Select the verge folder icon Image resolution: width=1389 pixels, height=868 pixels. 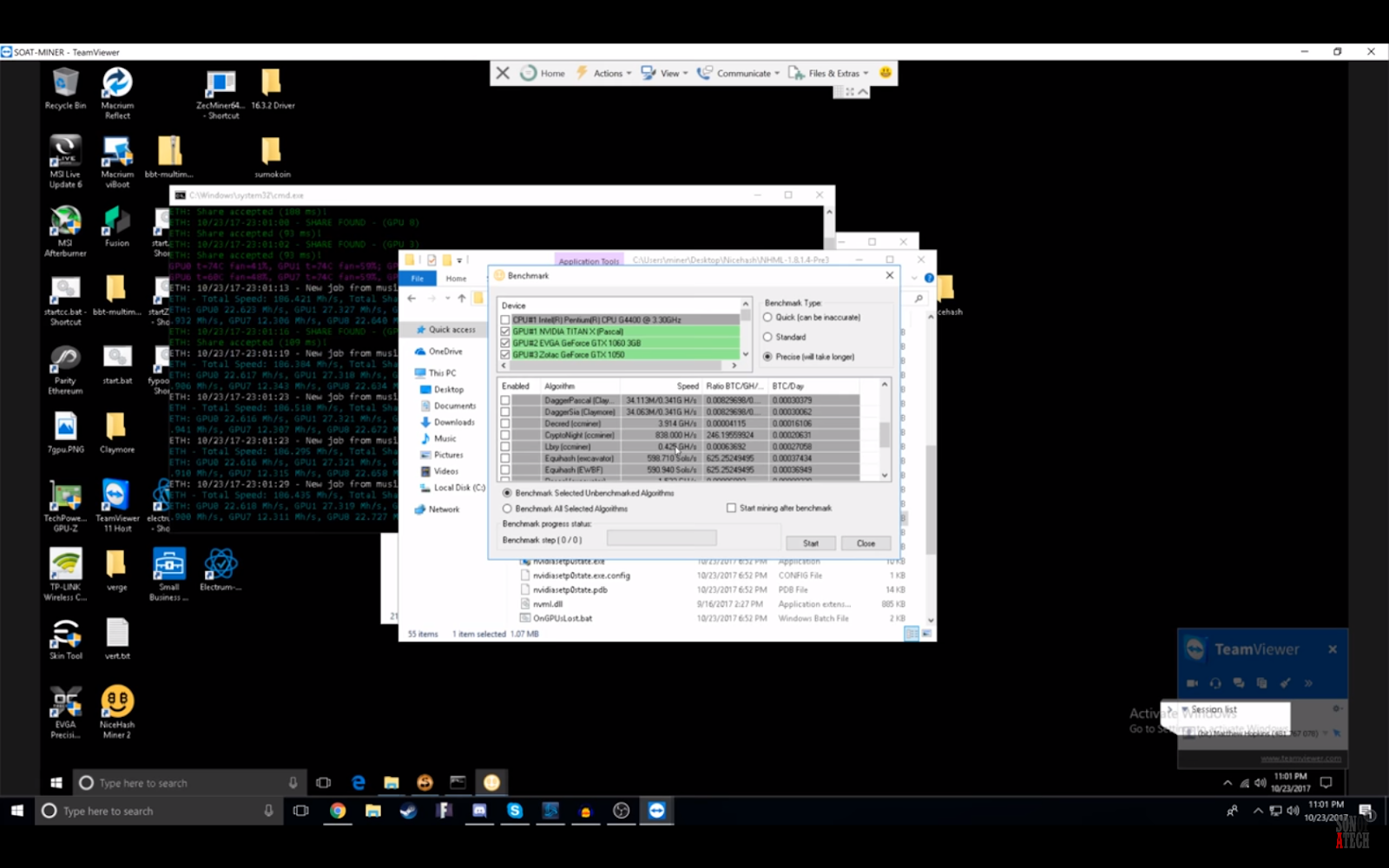tap(117, 570)
